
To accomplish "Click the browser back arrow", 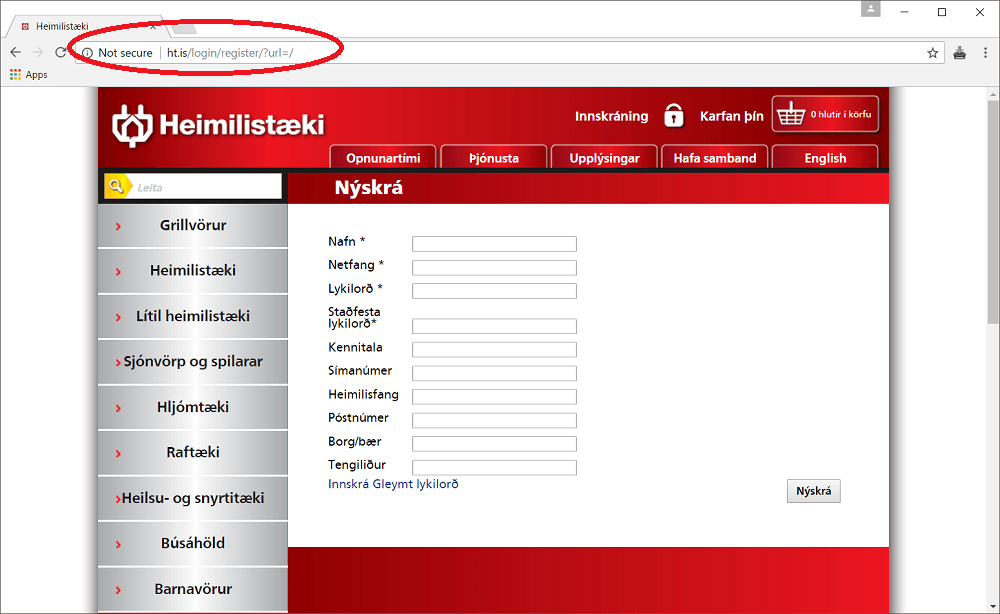I will coord(16,52).
